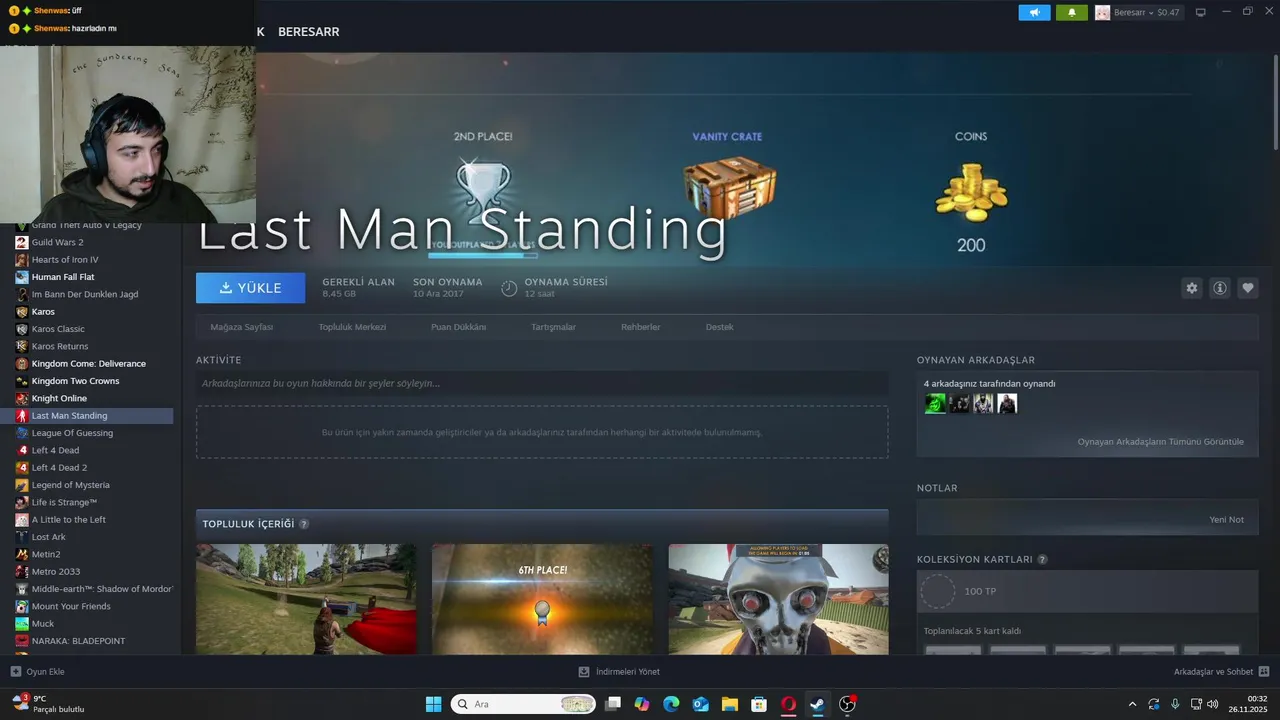Add Last Man Standing to favorites heart
This screenshot has height=720, width=1280.
coord(1248,288)
